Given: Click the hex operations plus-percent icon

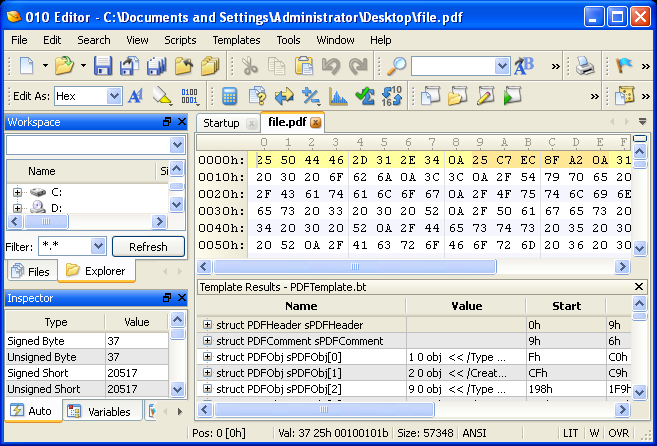Looking at the screenshot, I should 311,96.
